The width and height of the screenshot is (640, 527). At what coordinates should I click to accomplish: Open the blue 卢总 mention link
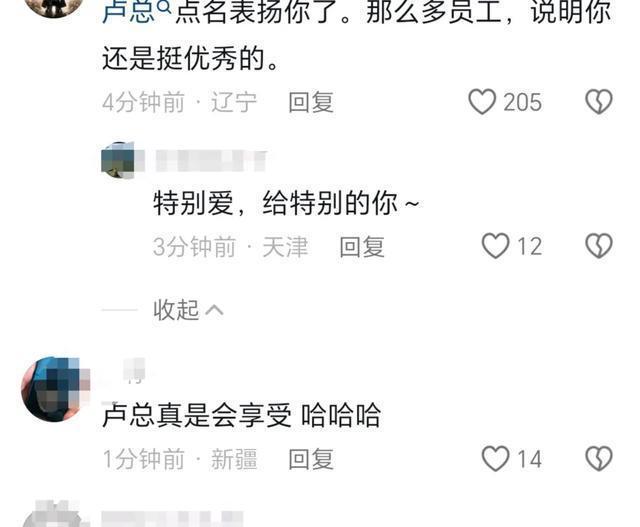pos(128,11)
